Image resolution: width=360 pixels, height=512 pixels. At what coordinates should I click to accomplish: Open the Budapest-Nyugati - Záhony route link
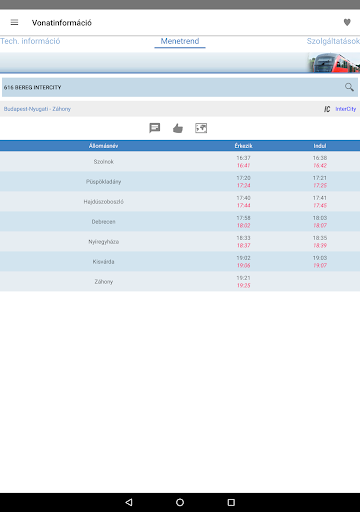coord(37,109)
